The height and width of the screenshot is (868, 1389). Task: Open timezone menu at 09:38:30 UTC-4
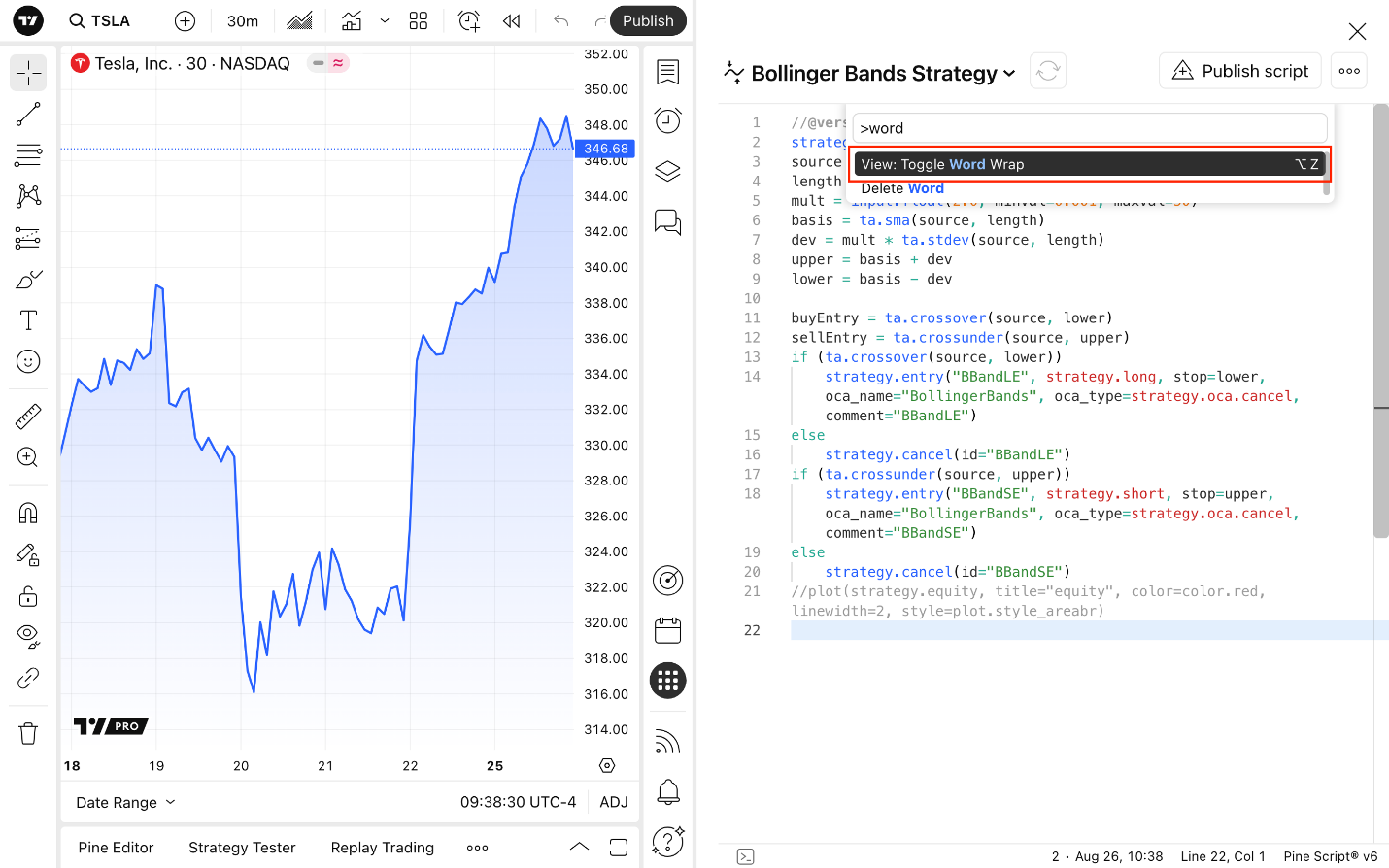click(519, 802)
